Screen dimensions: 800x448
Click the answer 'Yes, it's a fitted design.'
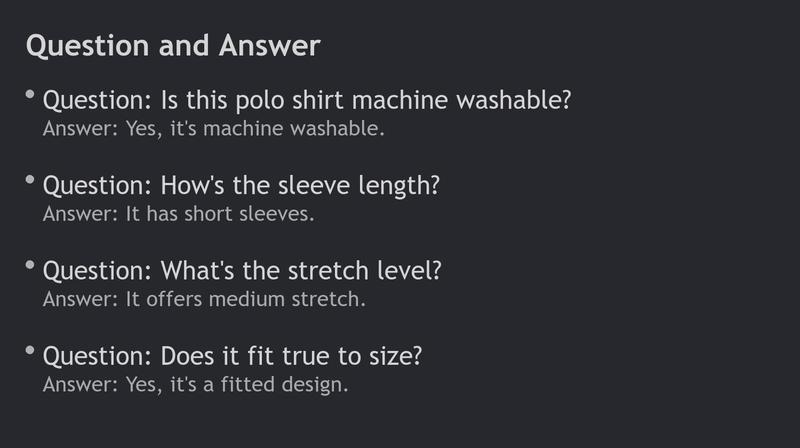point(195,385)
